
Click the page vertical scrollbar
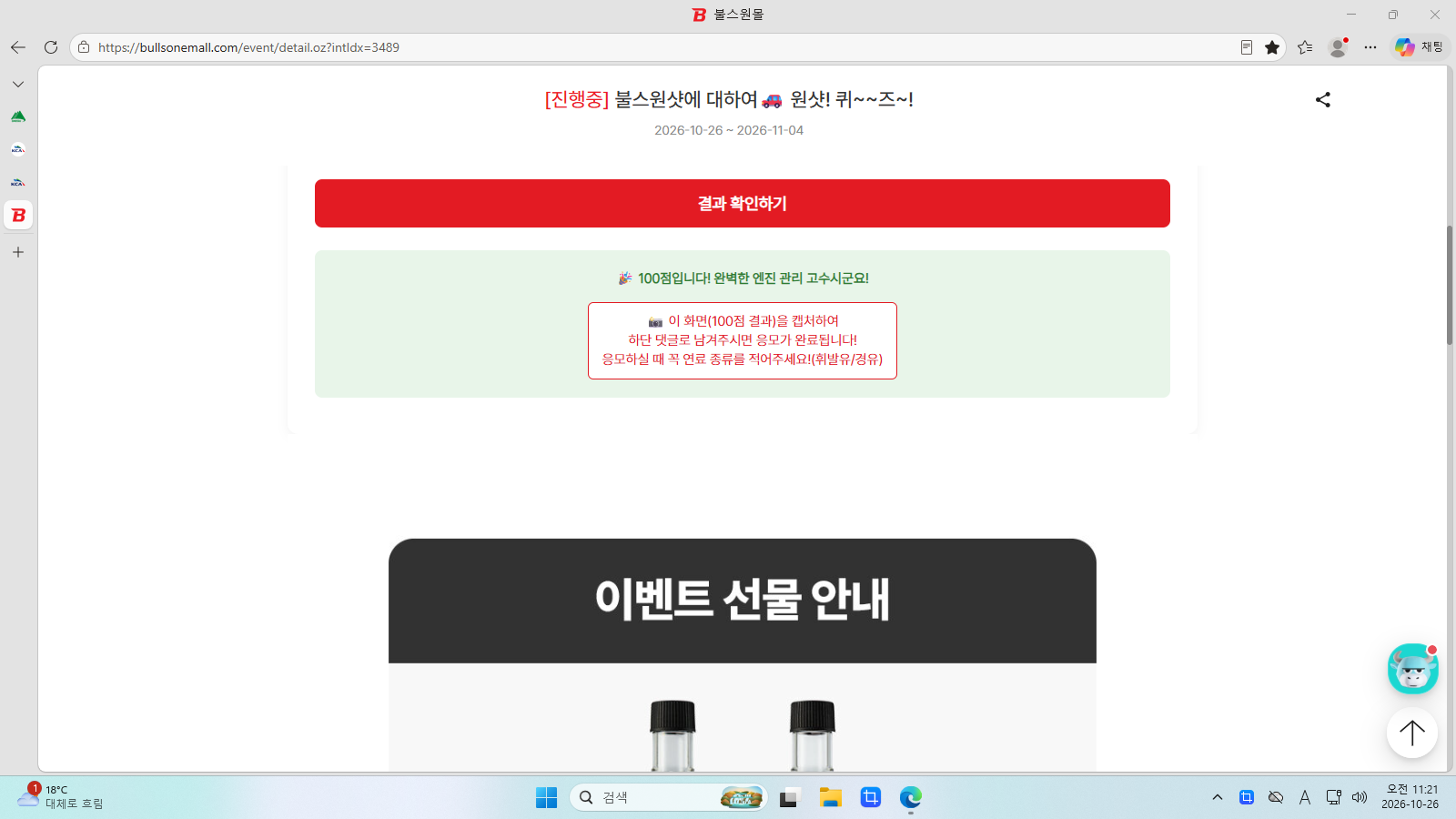click(1450, 286)
